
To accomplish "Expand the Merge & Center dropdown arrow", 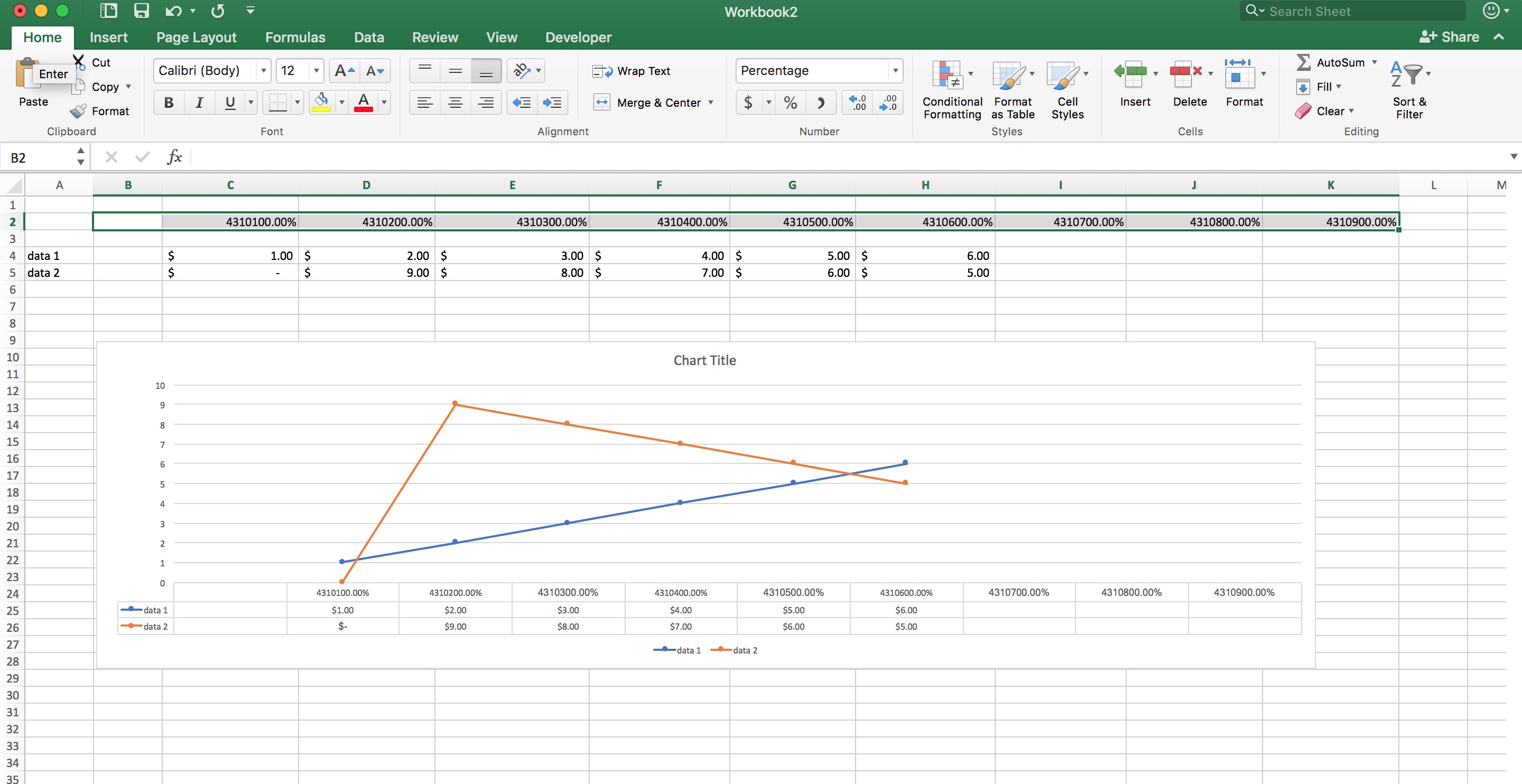I will click(711, 102).
